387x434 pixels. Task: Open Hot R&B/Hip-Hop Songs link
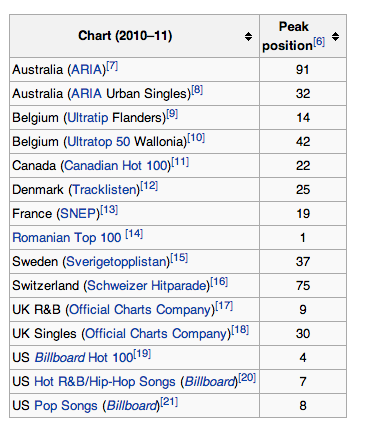(105, 382)
